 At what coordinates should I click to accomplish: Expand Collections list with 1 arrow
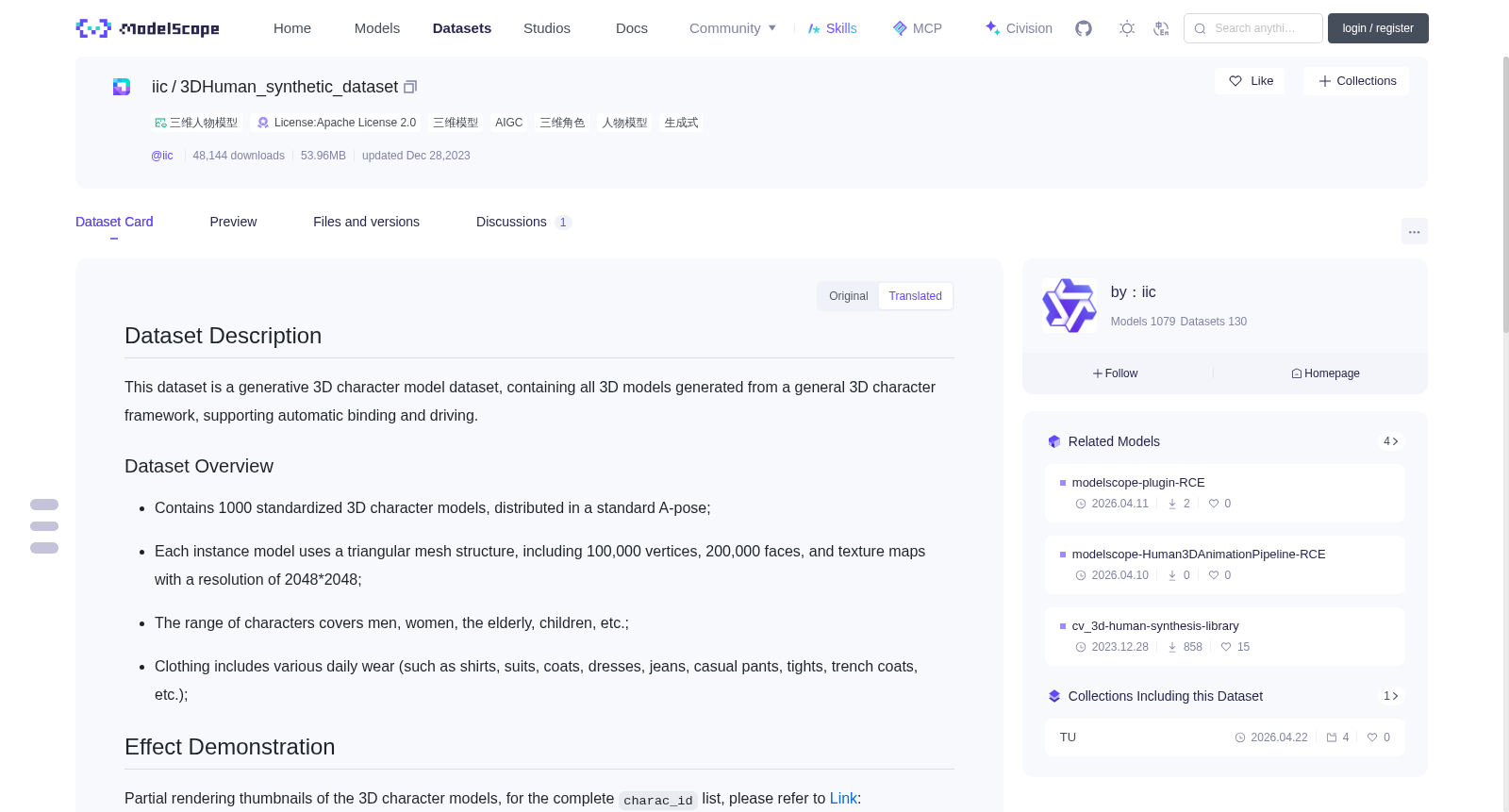tap(1391, 696)
